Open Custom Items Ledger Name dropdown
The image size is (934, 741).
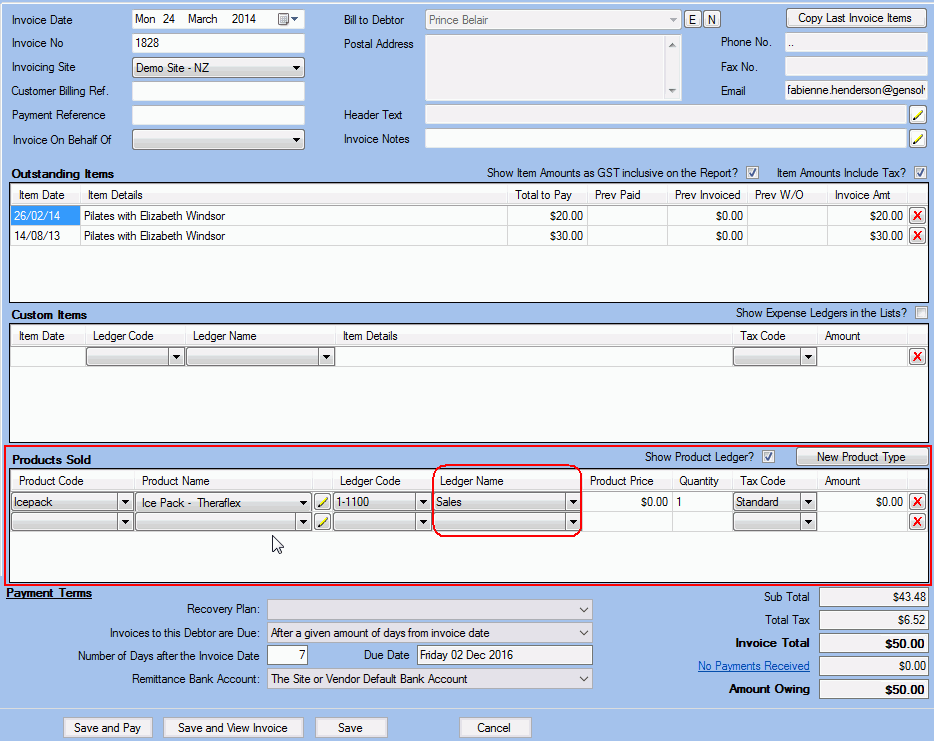coord(326,357)
